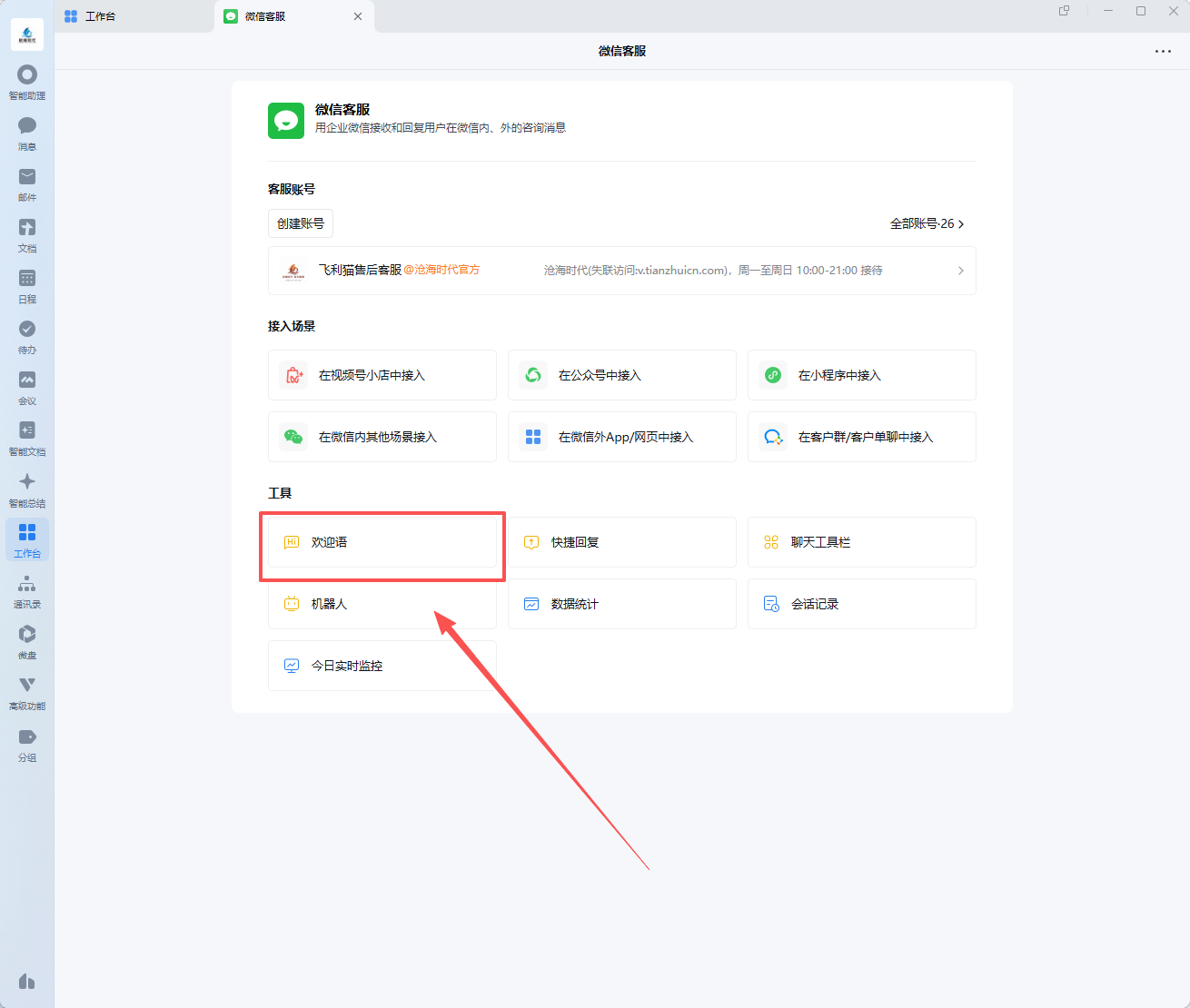
Task: Open 智能文档 in the sidebar
Action: [x=27, y=438]
